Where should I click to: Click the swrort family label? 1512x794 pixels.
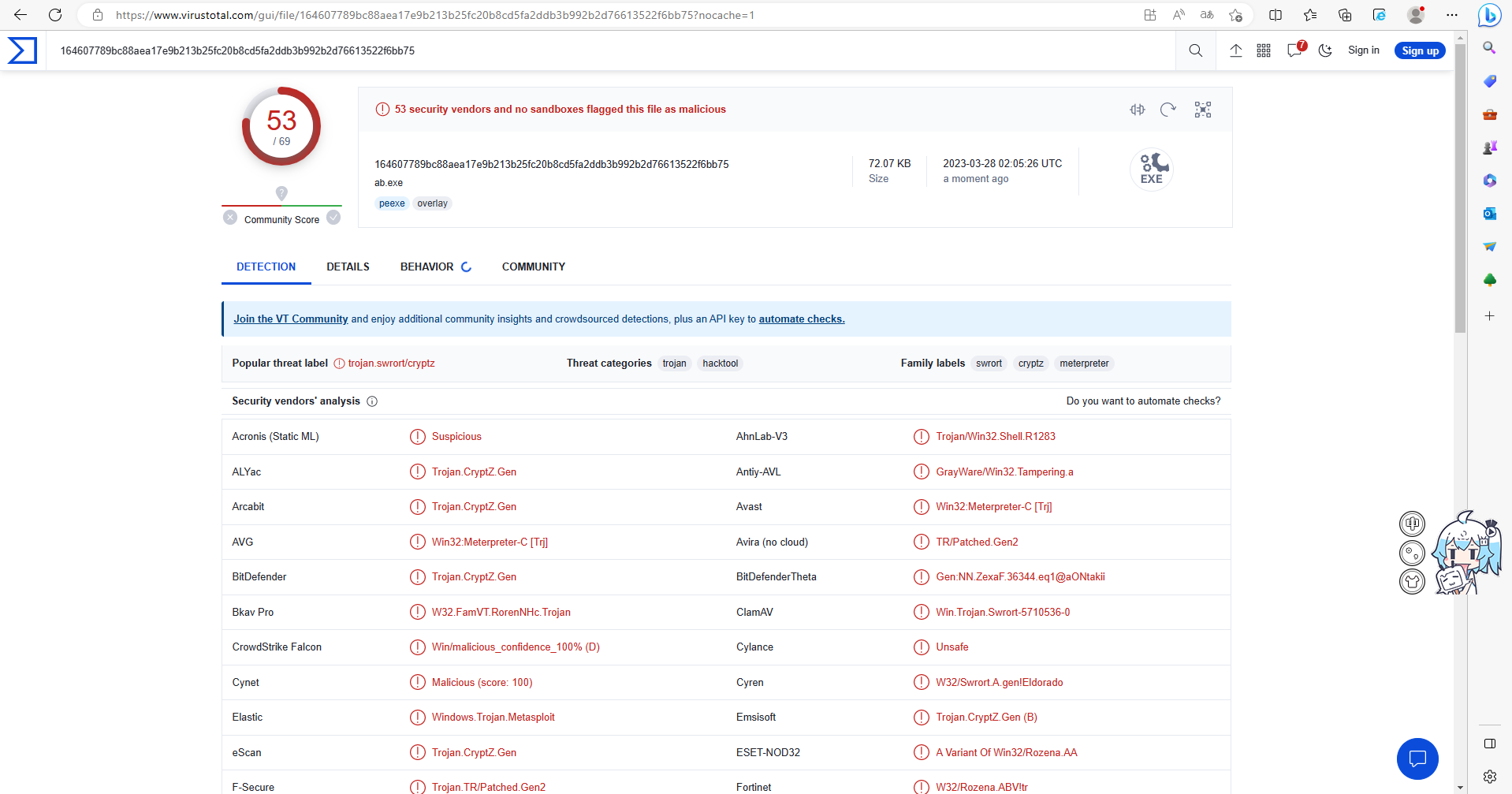click(989, 363)
